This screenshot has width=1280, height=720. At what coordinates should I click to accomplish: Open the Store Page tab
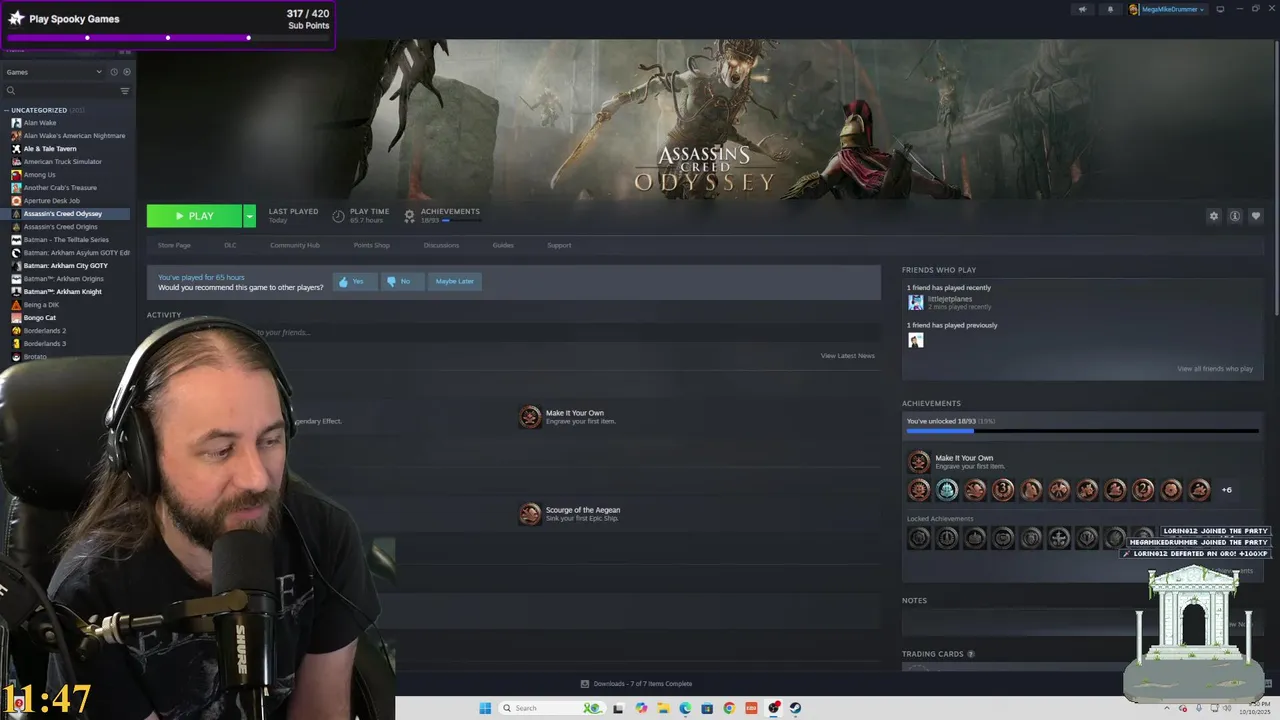174,245
